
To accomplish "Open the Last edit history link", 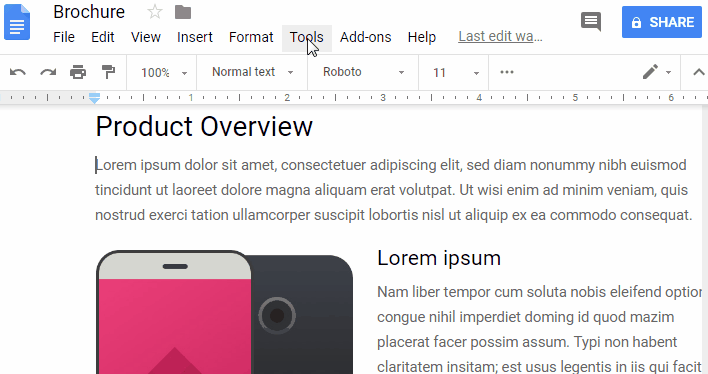I will point(500,36).
